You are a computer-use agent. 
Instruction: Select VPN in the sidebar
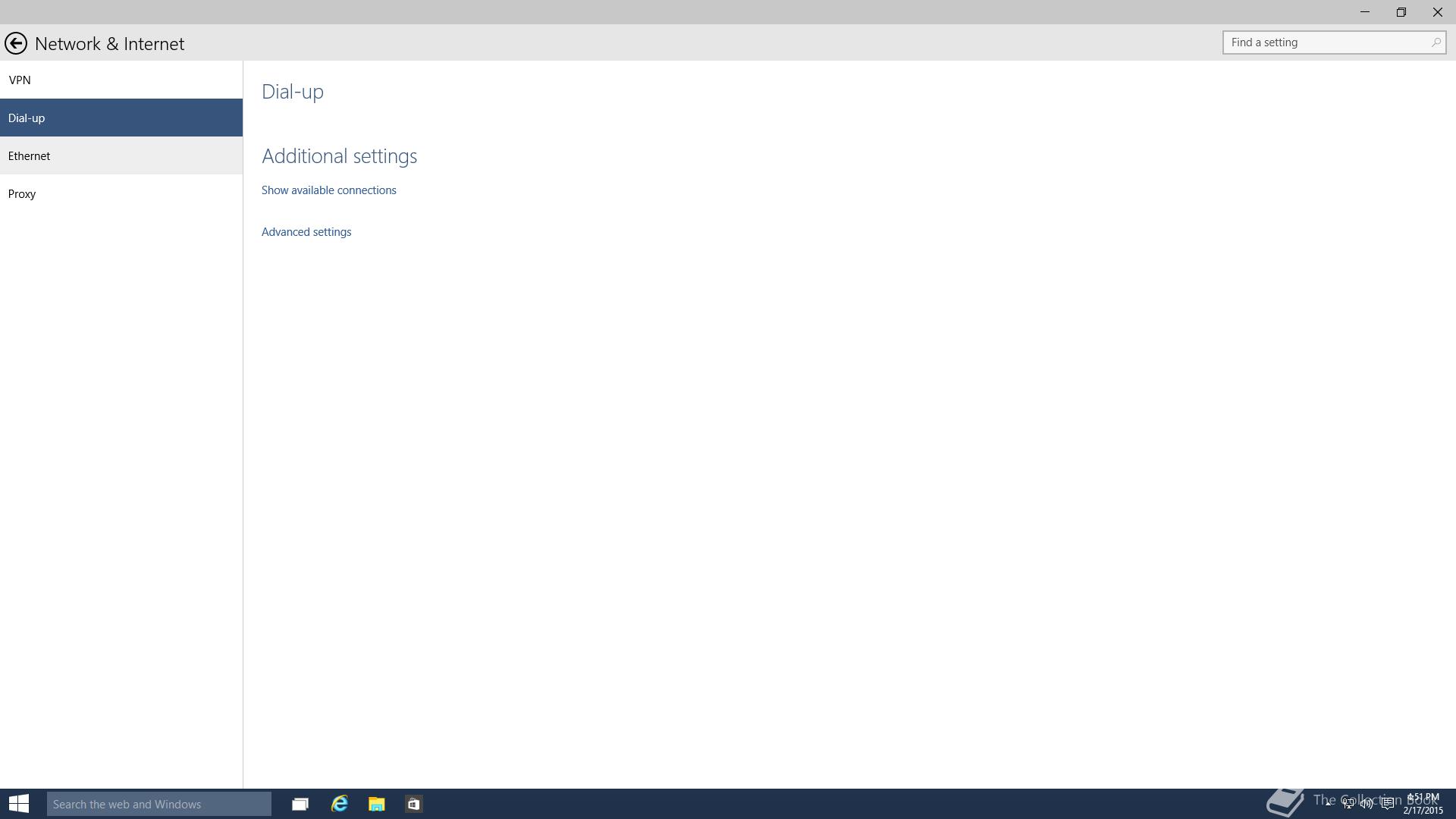pos(20,80)
